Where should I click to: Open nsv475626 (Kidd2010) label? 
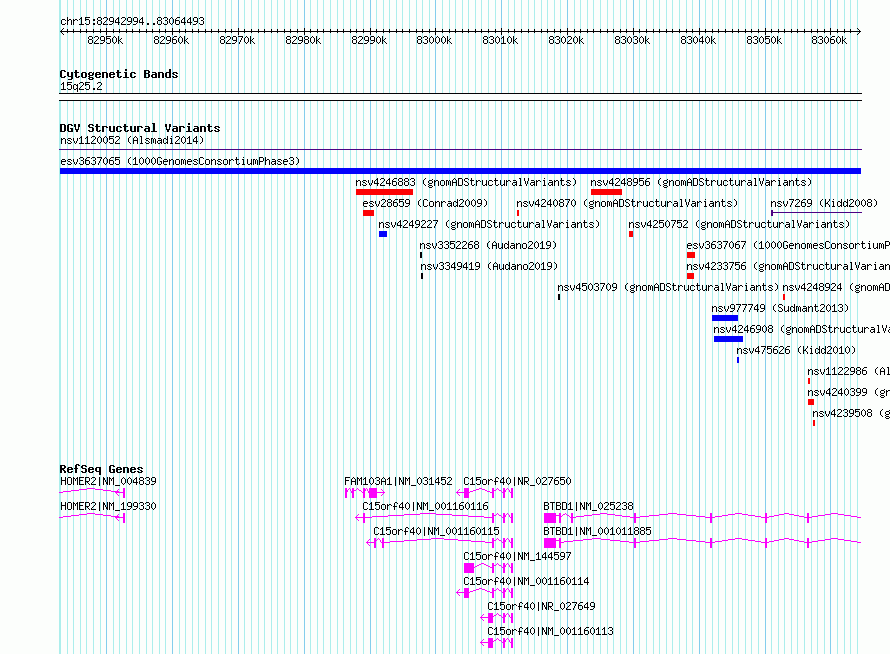tap(796, 350)
